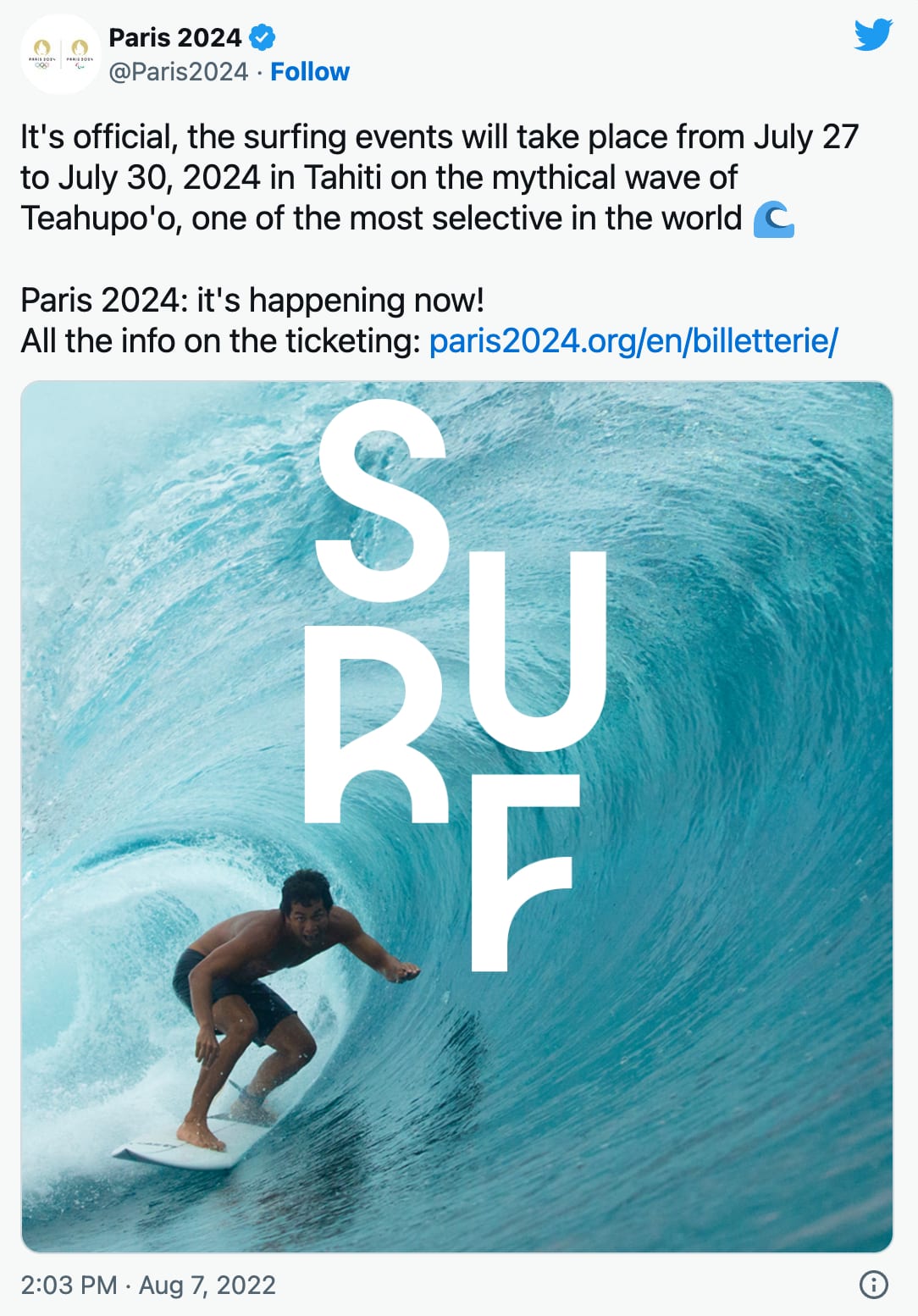Click the @Paris2024 handle

[179, 72]
